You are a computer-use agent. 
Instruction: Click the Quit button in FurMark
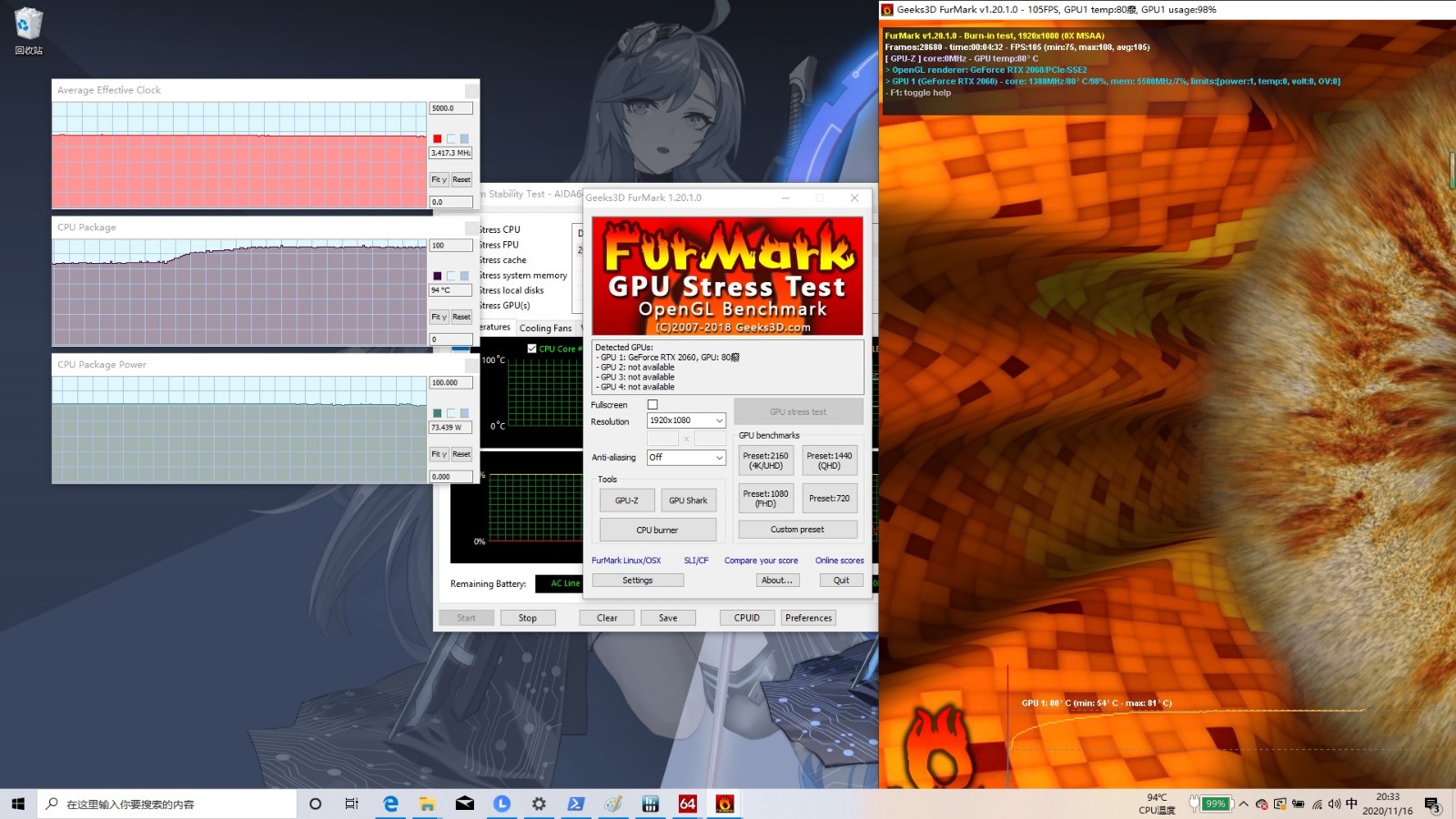(x=841, y=581)
